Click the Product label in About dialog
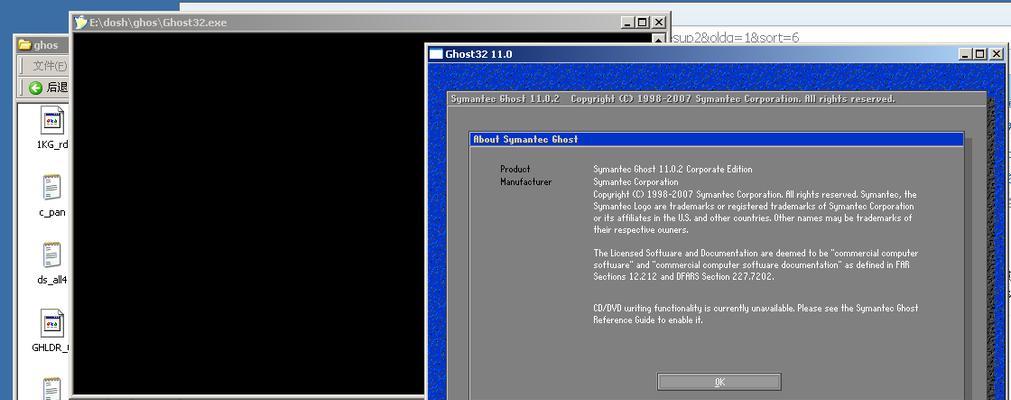1011x400 pixels. coord(515,169)
